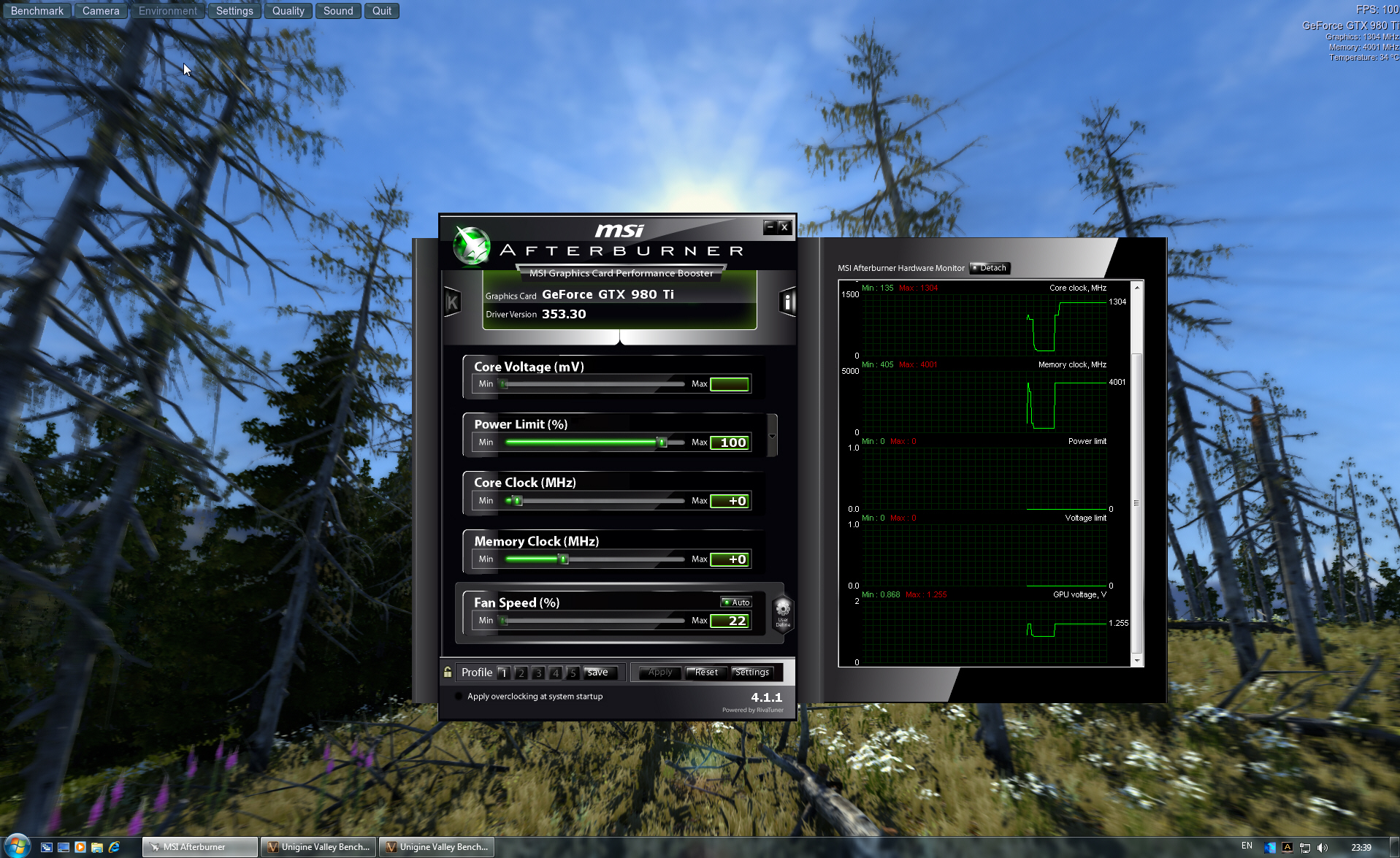The image size is (1400, 858).
Task: Open Afterburner Settings button
Action: [x=752, y=673]
